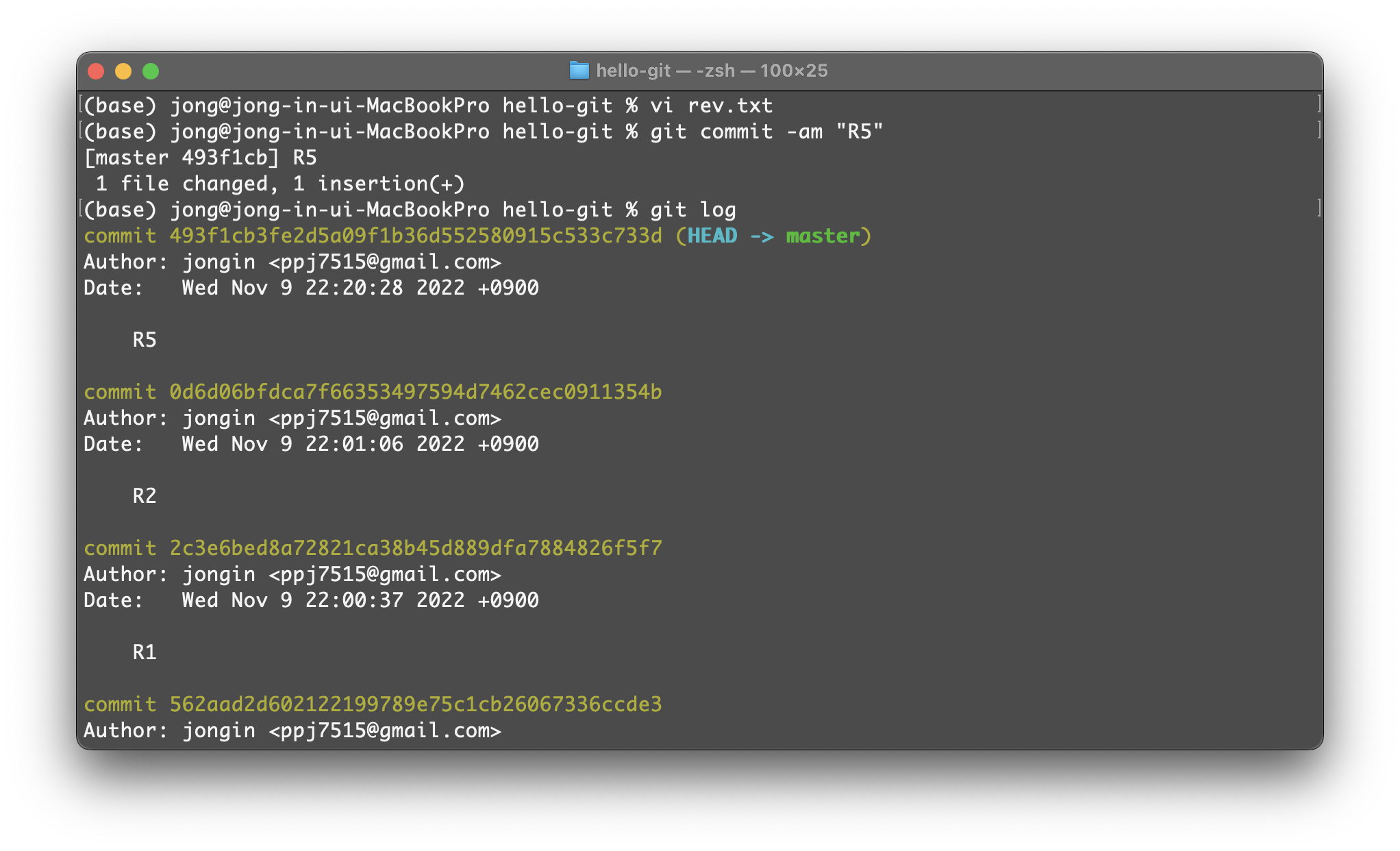The width and height of the screenshot is (1400, 851).
Task: Click the commit hash starting with 562aad2d
Action: pos(416,704)
